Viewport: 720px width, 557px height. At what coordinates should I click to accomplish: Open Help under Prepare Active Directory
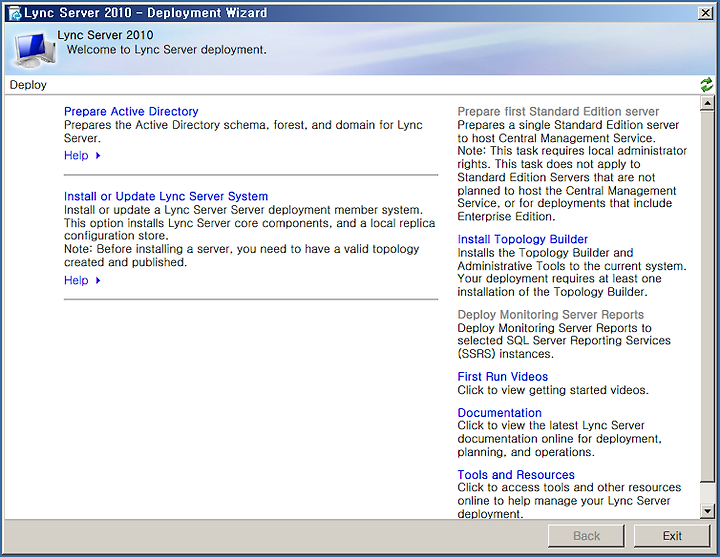[76, 155]
